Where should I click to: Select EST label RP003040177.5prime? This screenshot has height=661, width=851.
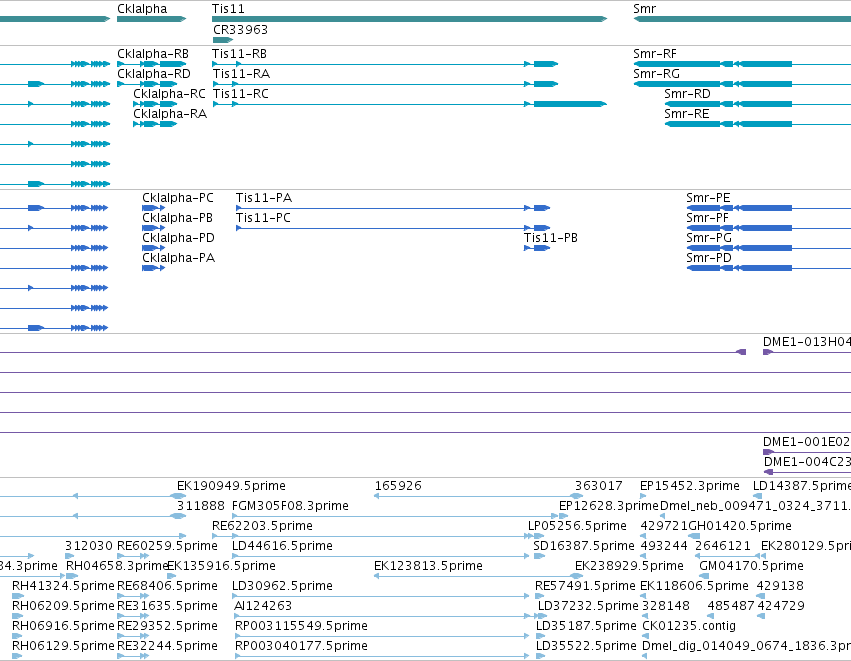pyautogui.click(x=301, y=646)
